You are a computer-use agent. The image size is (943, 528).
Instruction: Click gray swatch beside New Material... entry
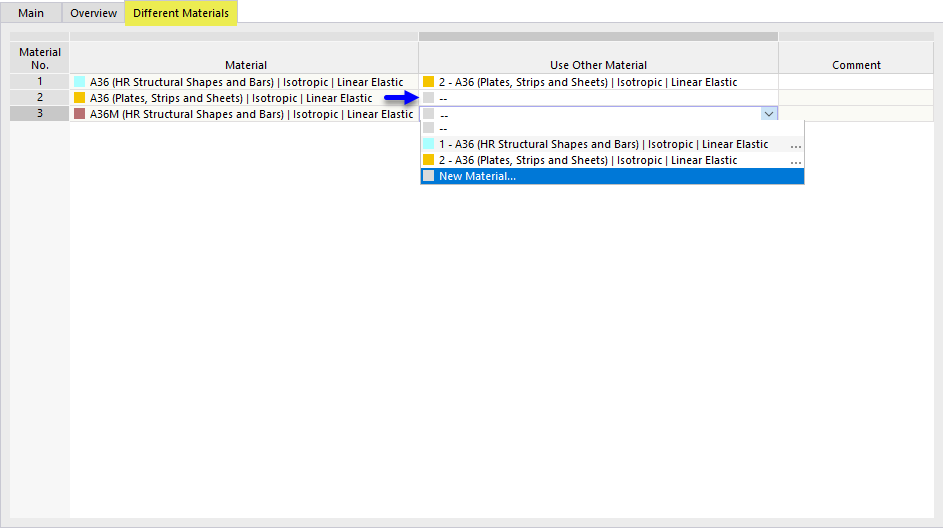pyautogui.click(x=428, y=176)
